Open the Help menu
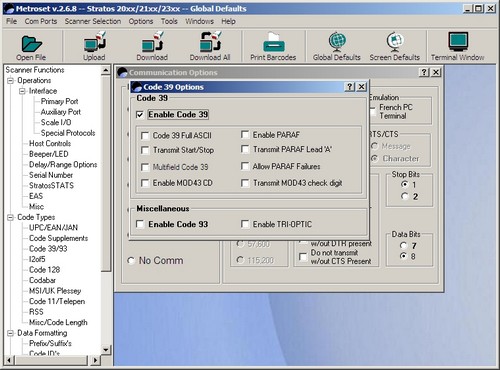500x370 pixels. [228, 21]
